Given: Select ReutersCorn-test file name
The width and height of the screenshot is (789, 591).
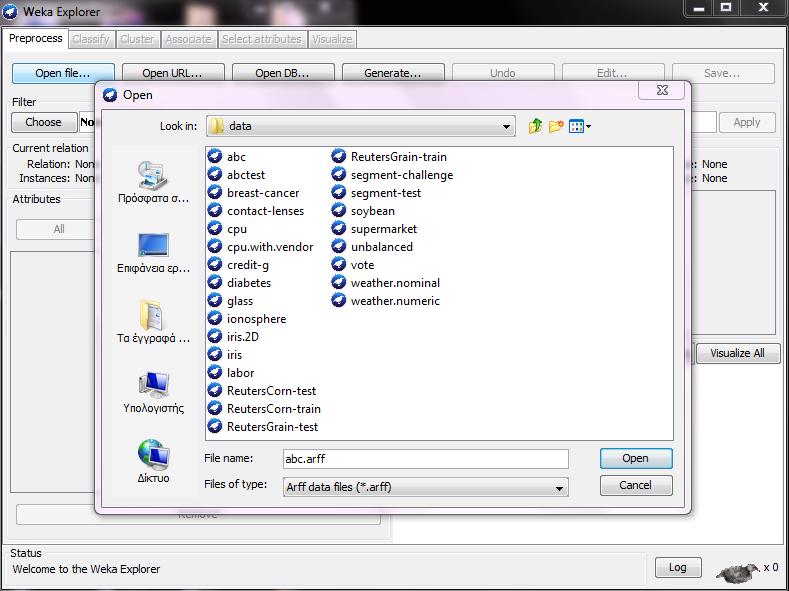Looking at the screenshot, I should click(x=272, y=391).
